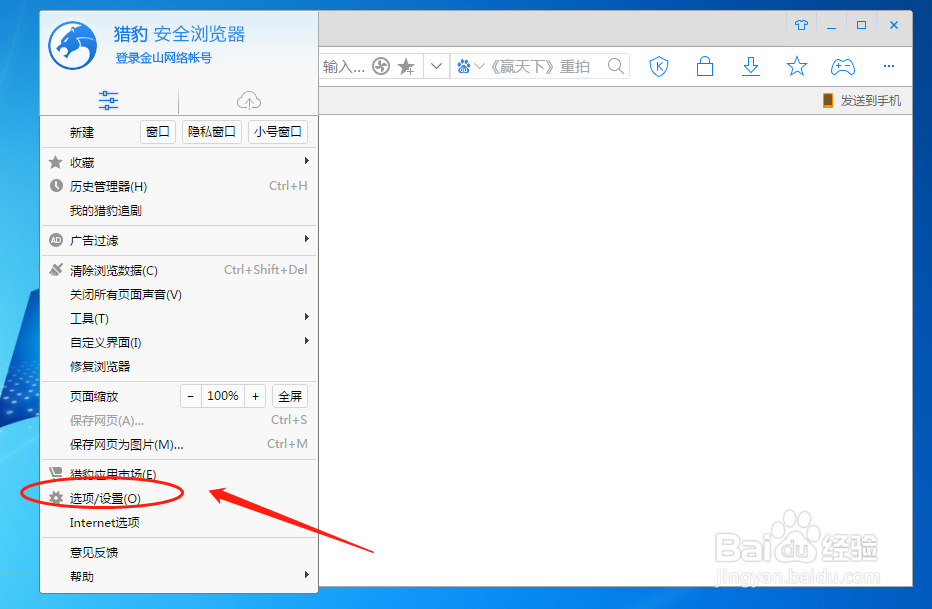Viewport: 932px width, 609px height.
Task: Open the gamepad games icon
Action: (x=843, y=67)
